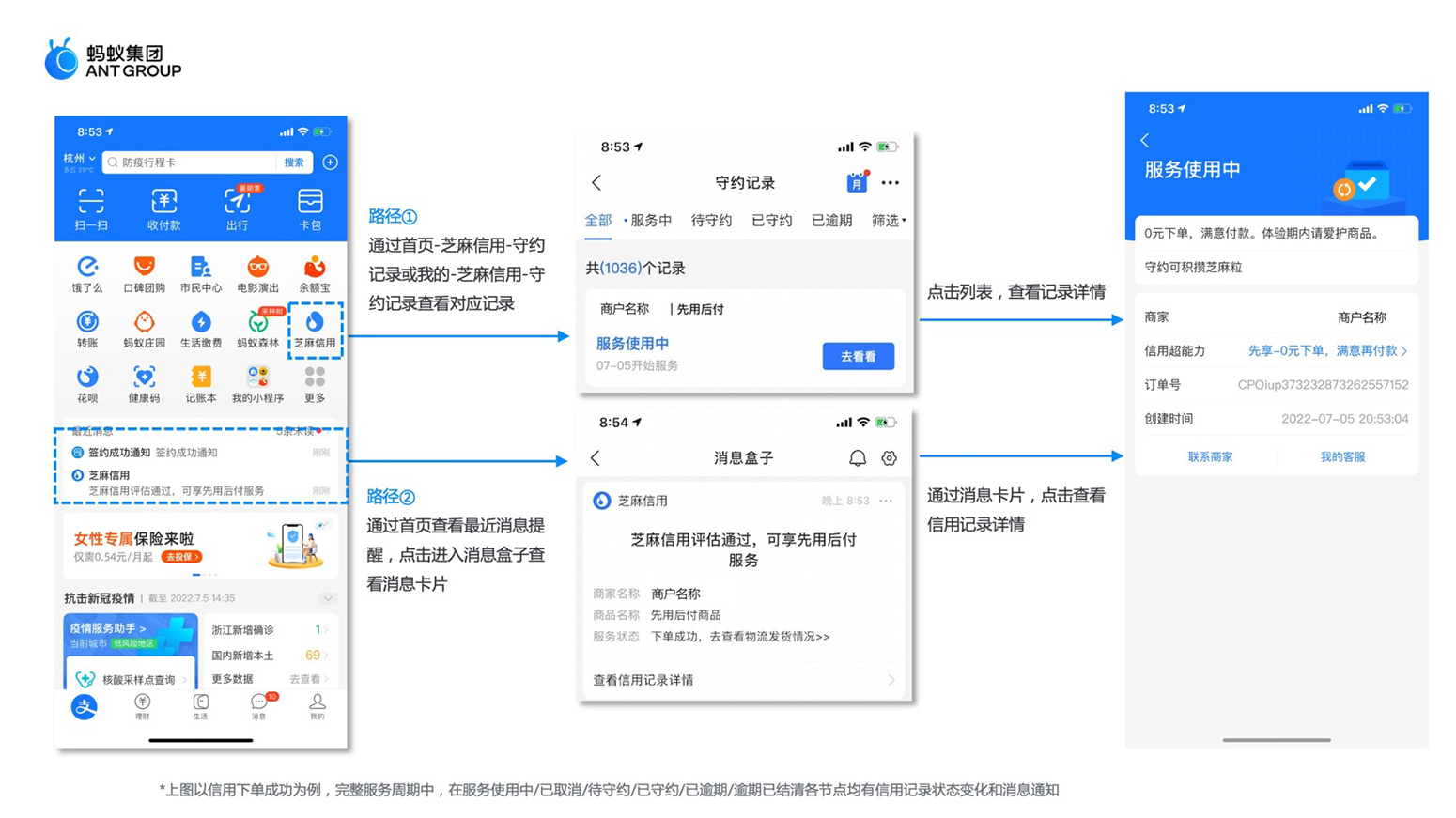
Task: Open the 蚂蚁森林 icon
Action: point(257,330)
